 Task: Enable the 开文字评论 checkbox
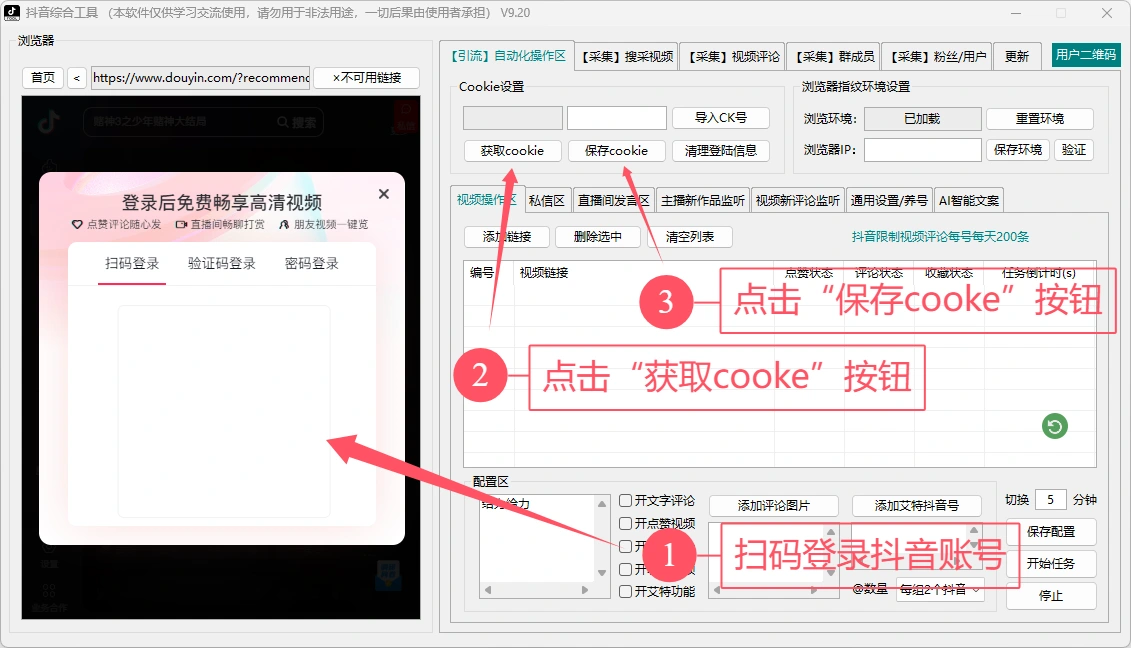tap(625, 500)
